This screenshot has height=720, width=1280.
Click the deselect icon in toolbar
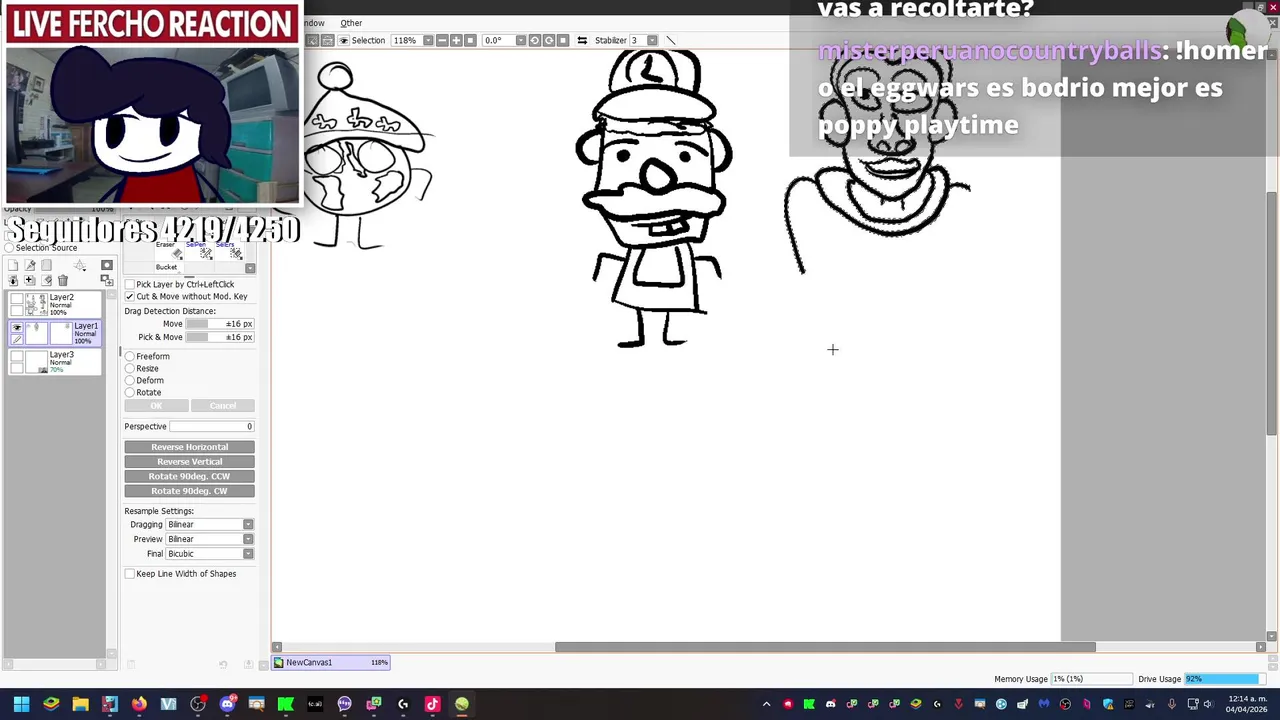pyautogui.click(x=312, y=40)
